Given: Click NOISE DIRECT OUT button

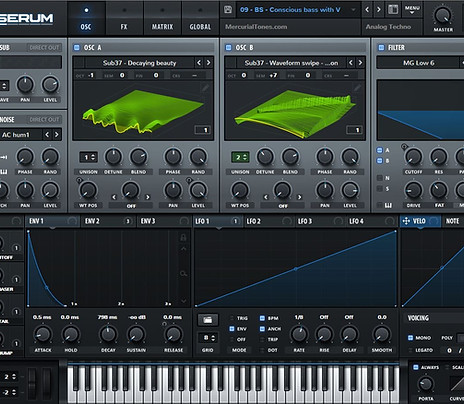Looking at the screenshot, I should [44, 119].
